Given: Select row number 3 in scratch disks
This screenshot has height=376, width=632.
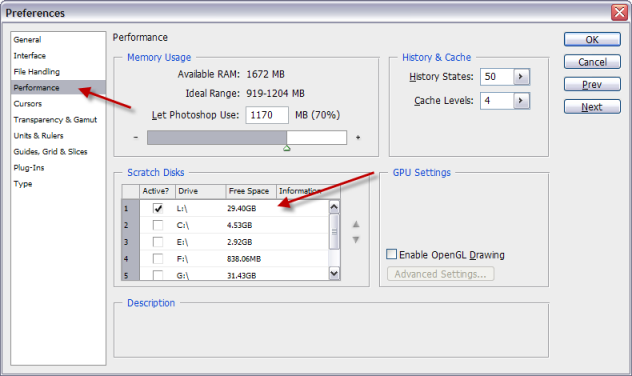Looking at the screenshot, I should click(130, 242).
